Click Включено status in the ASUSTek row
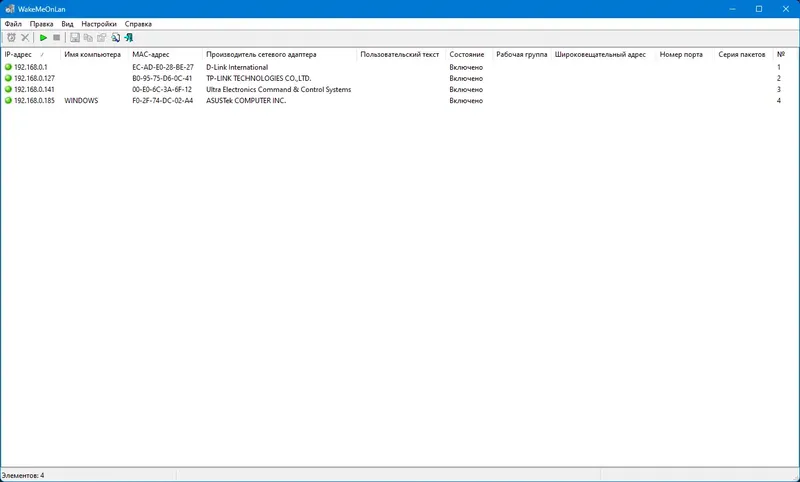Image resolution: width=800 pixels, height=482 pixels. [x=466, y=101]
